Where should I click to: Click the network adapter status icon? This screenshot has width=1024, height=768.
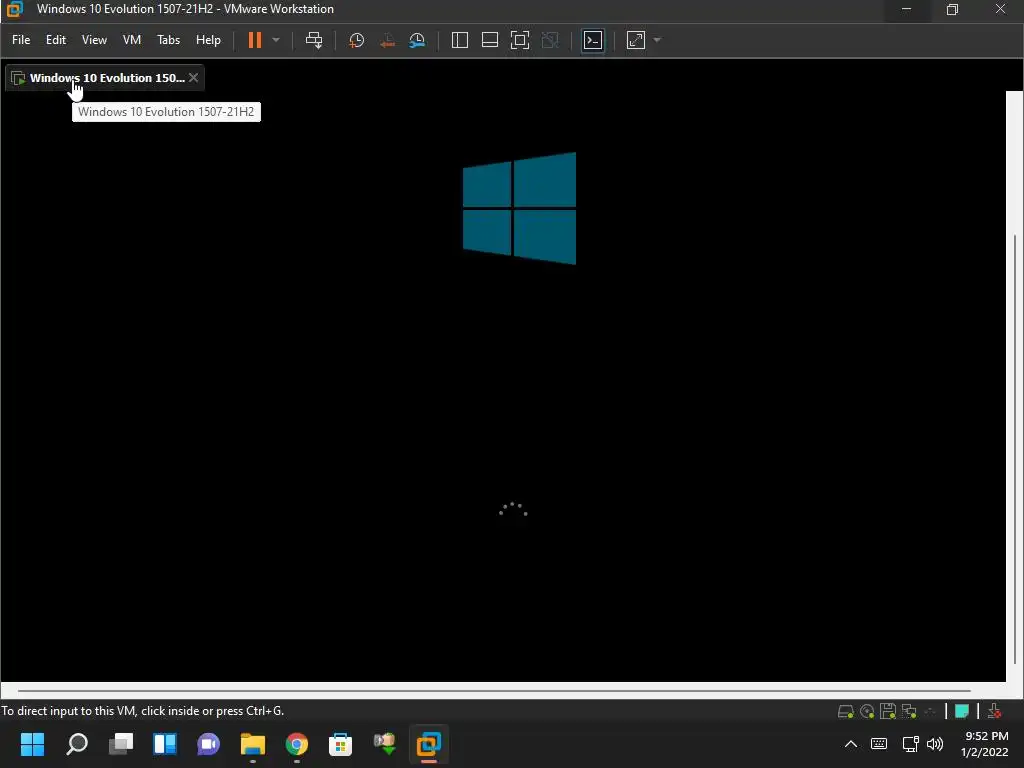coord(909,711)
